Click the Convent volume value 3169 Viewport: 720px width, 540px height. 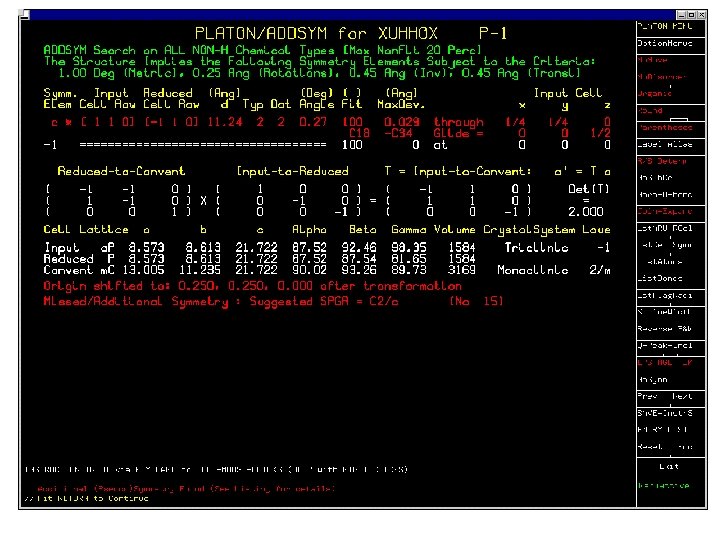(x=461, y=270)
